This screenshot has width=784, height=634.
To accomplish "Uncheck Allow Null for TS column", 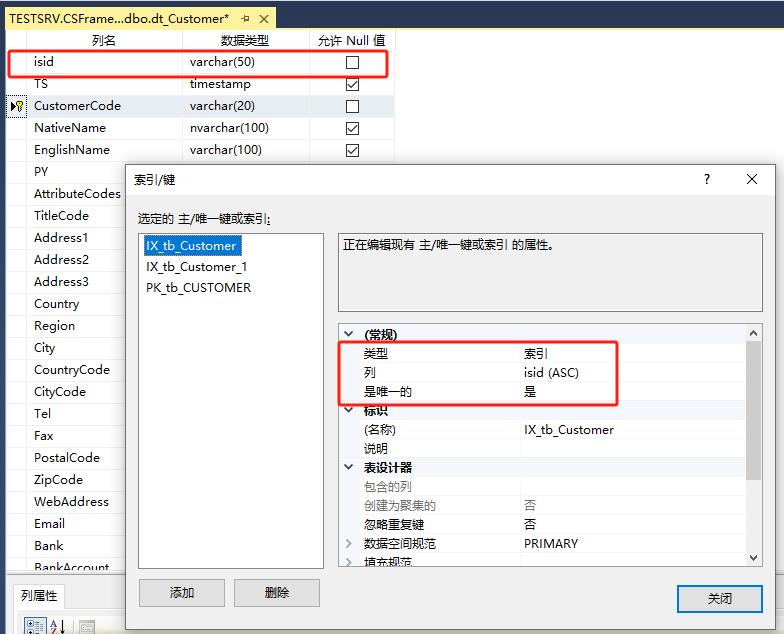I will [352, 84].
